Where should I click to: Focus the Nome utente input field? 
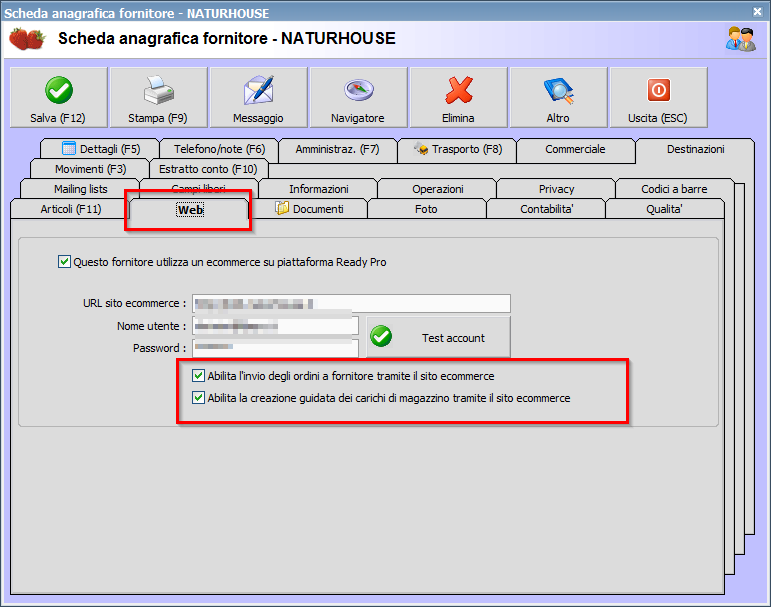(275, 326)
